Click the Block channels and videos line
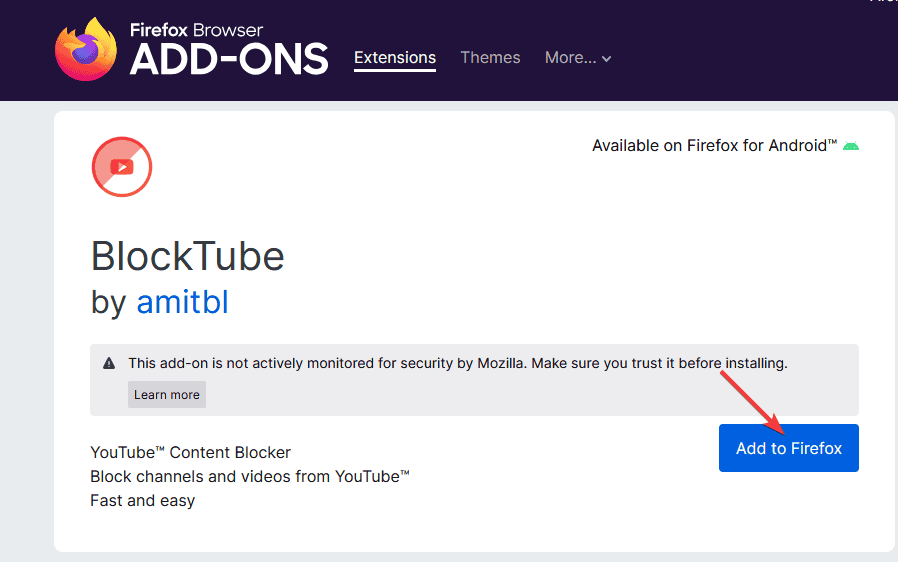This screenshot has height=562, width=898. 250,477
